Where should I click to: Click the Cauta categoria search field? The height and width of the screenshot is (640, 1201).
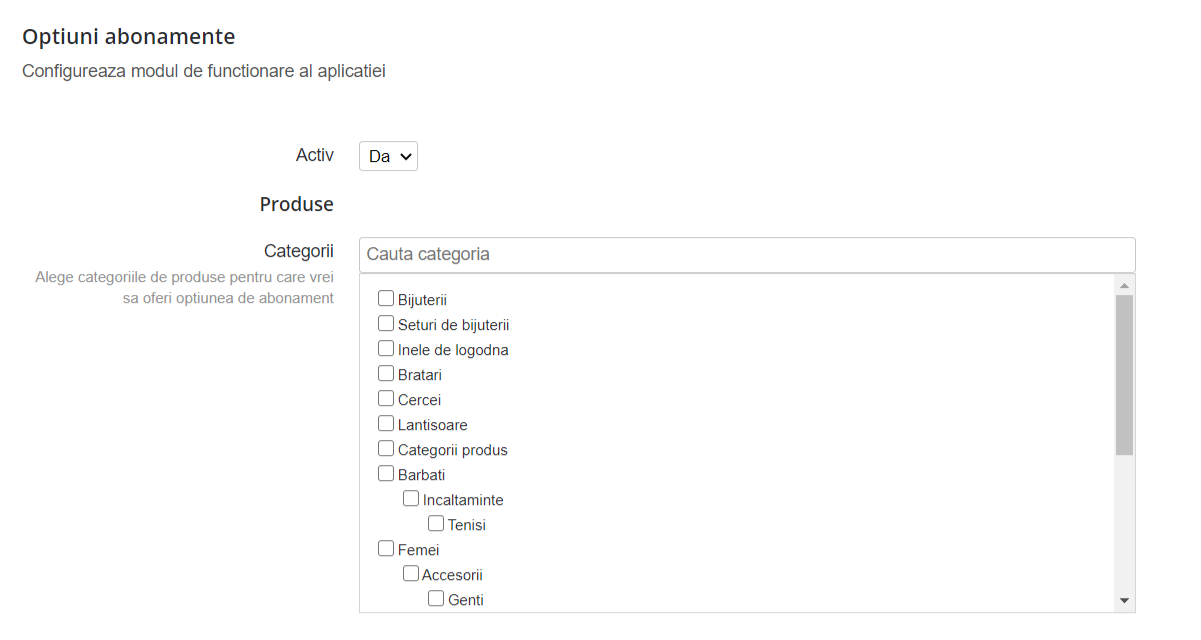click(746, 254)
